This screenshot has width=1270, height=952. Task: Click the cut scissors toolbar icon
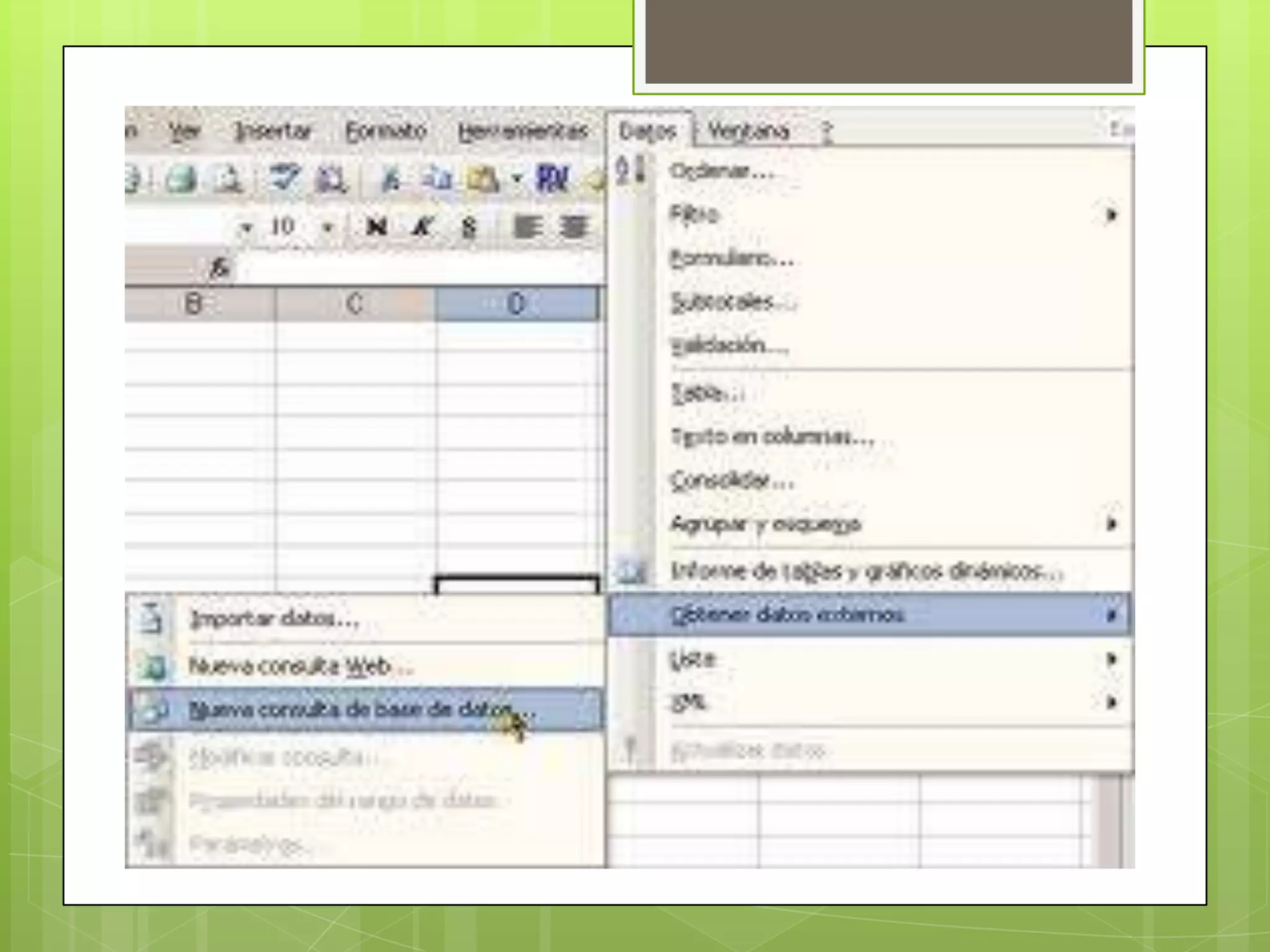(391, 180)
